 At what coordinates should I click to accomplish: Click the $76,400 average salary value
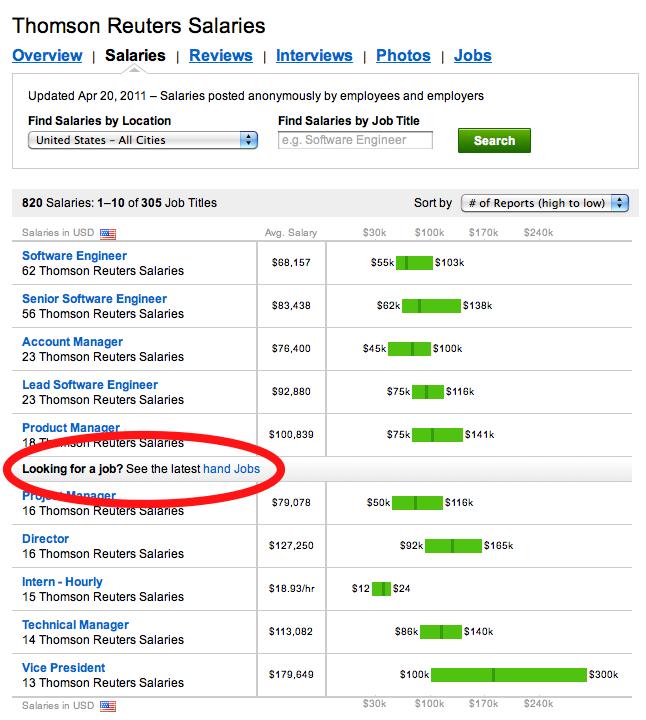coord(291,349)
